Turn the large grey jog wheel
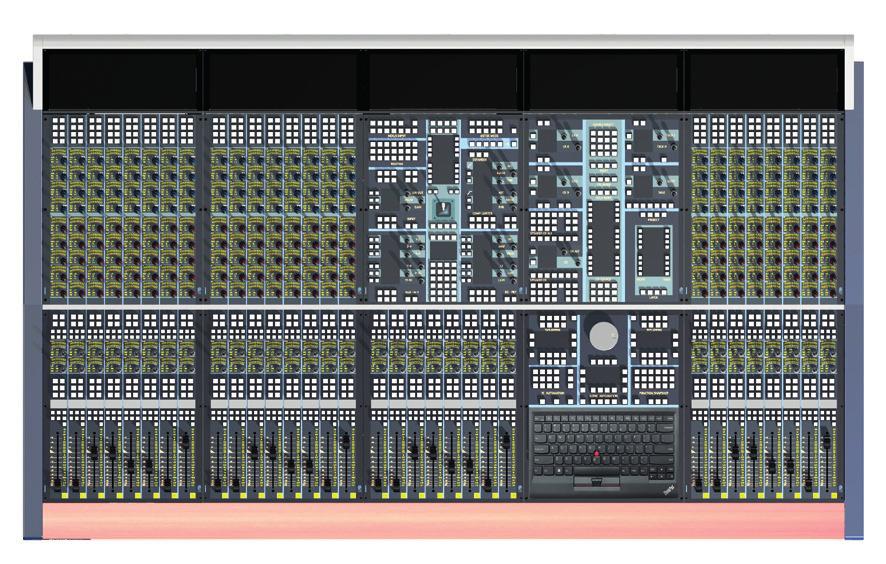Viewport: 886px width, 564px height. [603, 336]
